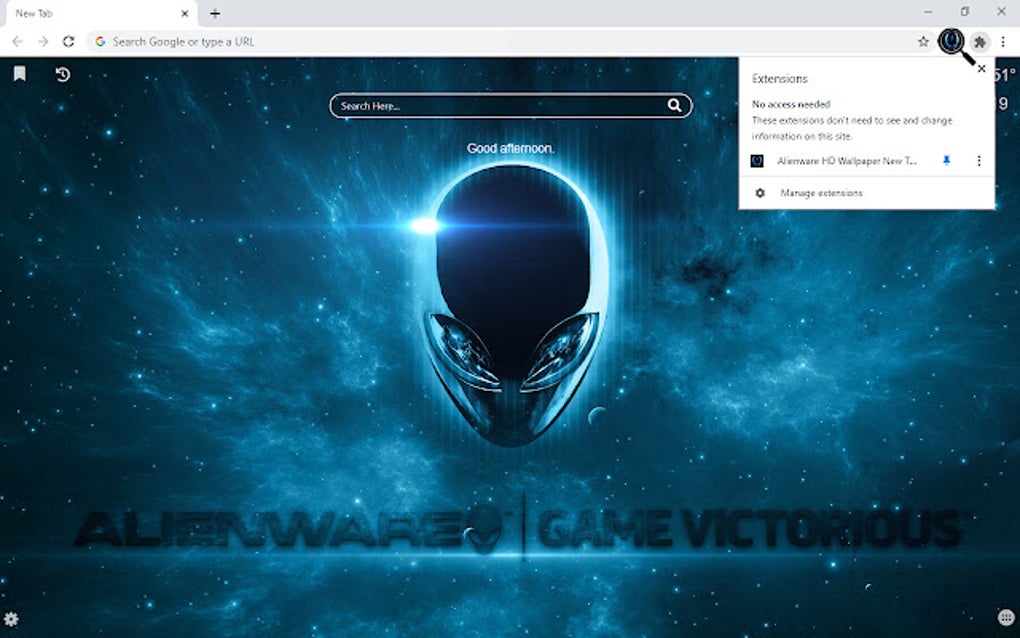The width and height of the screenshot is (1020, 638).
Task: Click the magnifier icon in the Search Here box
Action: click(x=675, y=105)
